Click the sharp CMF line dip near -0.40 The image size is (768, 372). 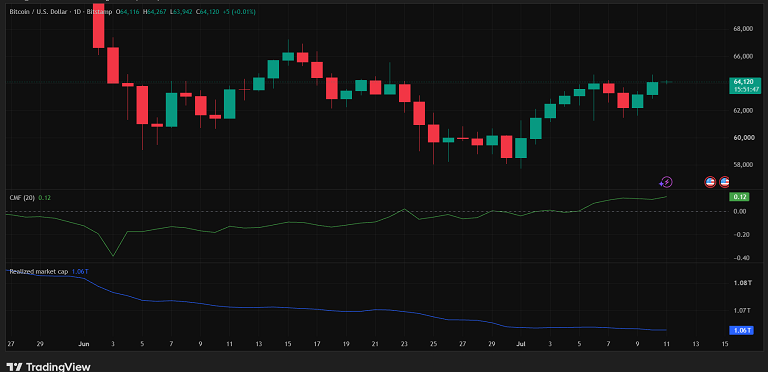pos(114,255)
